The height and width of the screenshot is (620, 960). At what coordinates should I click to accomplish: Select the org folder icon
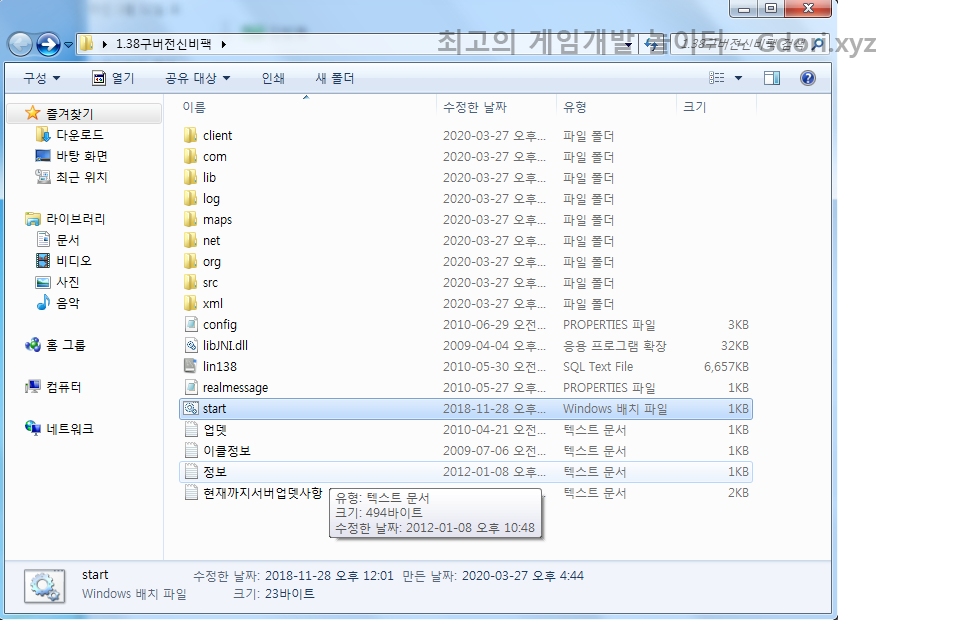coord(191,261)
